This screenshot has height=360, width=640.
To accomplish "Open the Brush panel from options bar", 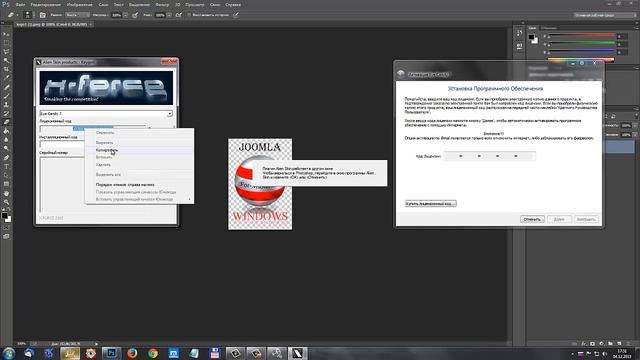I will point(42,15).
